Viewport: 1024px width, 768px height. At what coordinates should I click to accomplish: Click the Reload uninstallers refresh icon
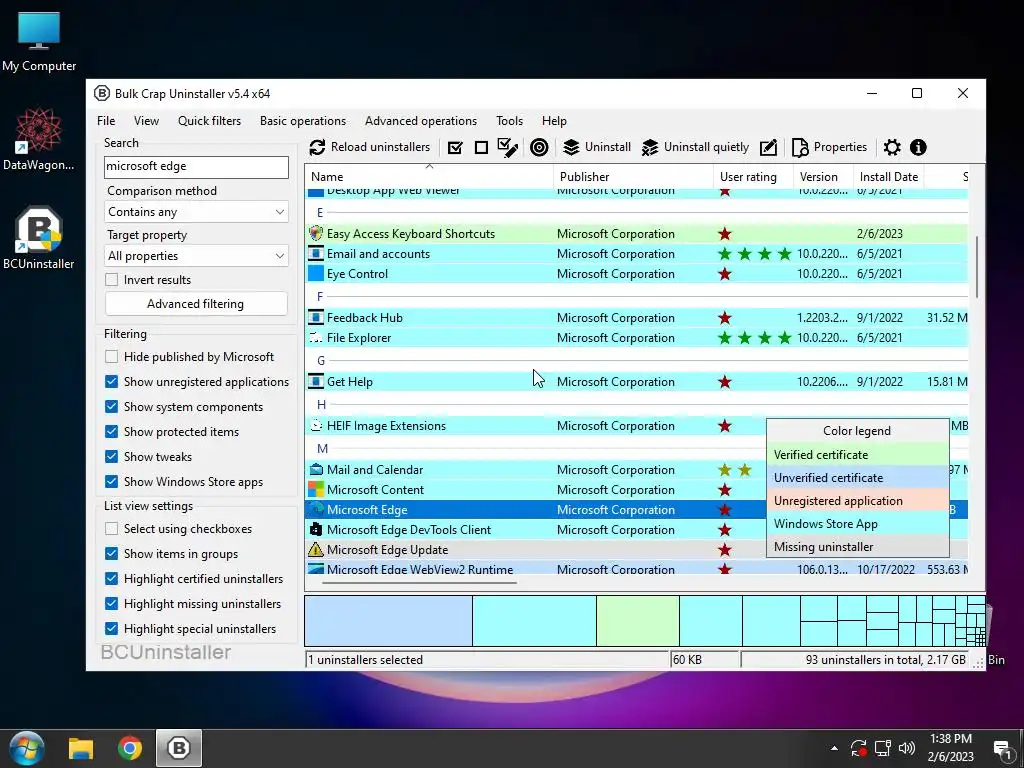(x=317, y=148)
